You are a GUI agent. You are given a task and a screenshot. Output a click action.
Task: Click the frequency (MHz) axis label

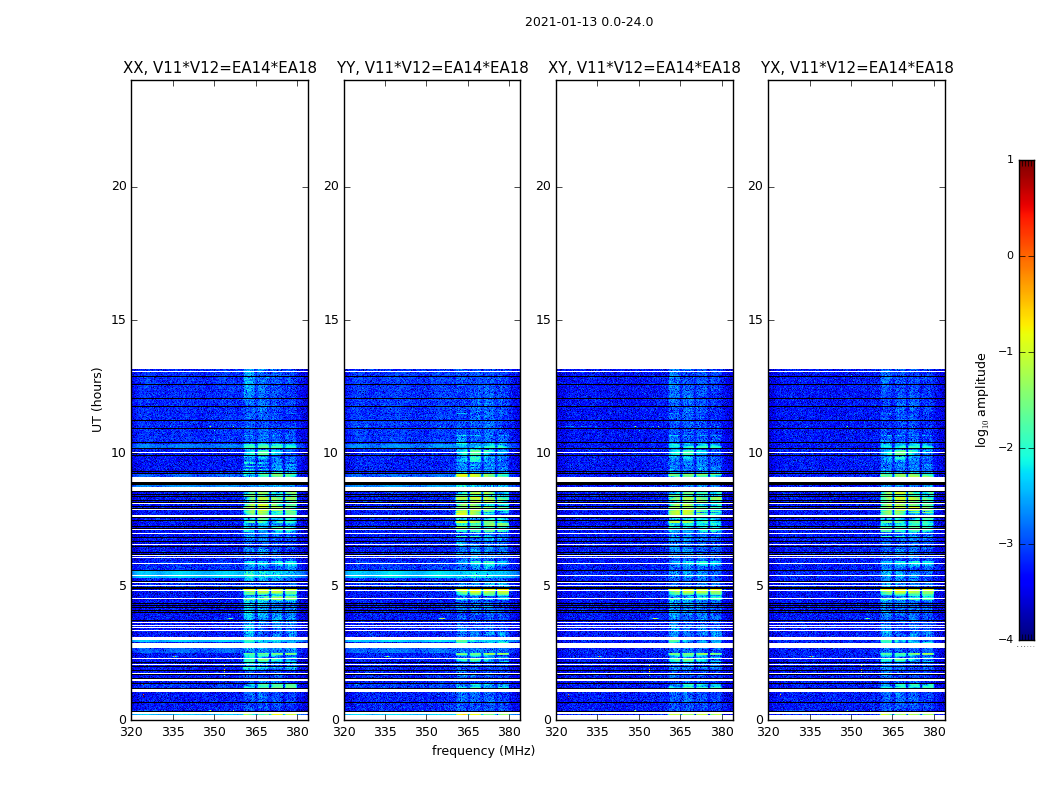[483, 750]
